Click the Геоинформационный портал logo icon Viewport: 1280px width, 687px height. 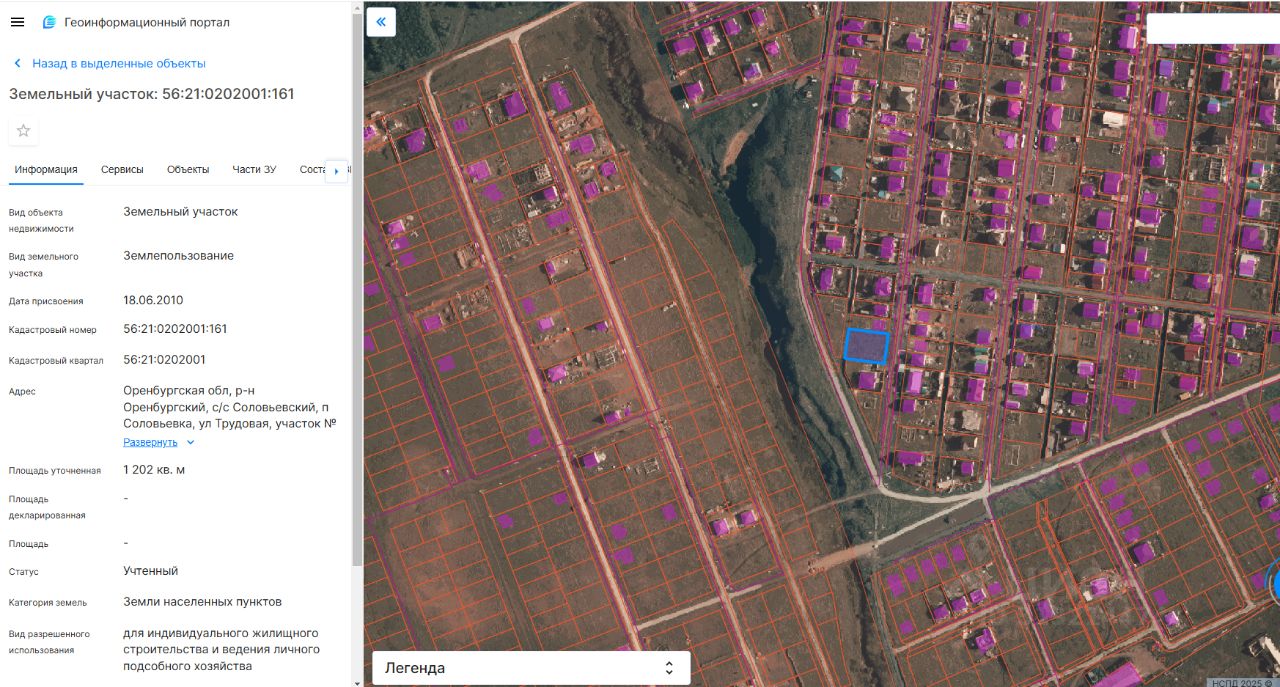[x=49, y=22]
